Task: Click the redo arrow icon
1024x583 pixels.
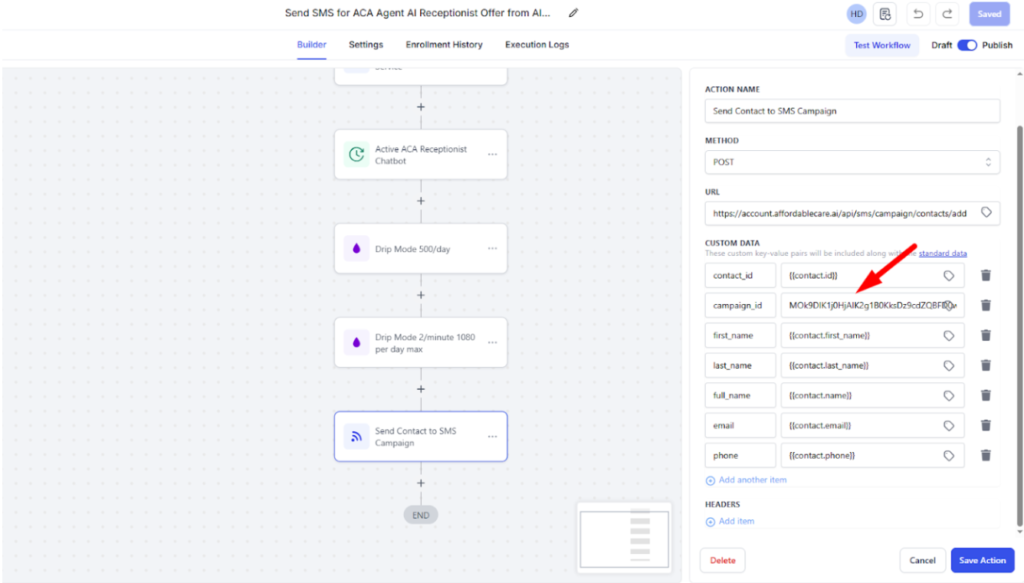Action: (947, 14)
